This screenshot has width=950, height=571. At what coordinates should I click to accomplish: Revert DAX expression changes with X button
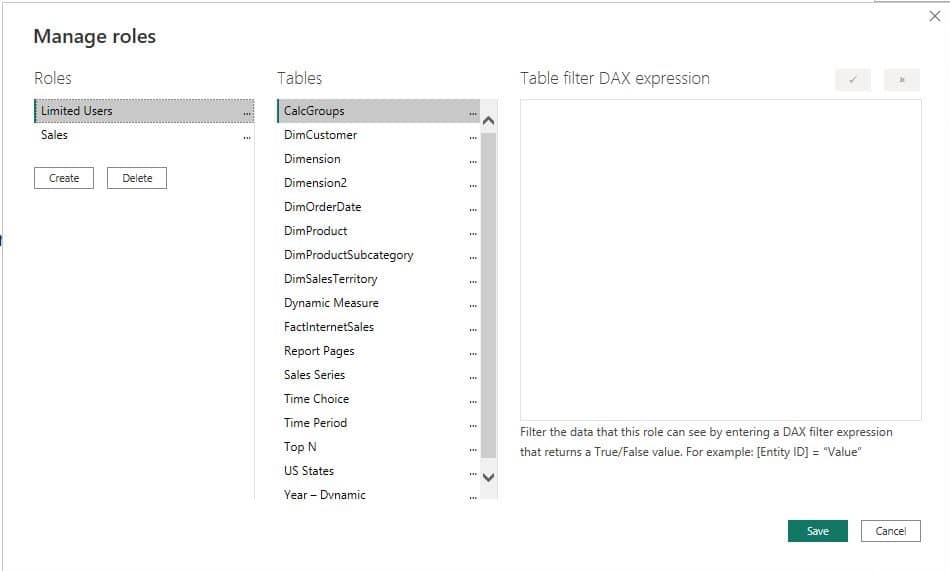902,79
